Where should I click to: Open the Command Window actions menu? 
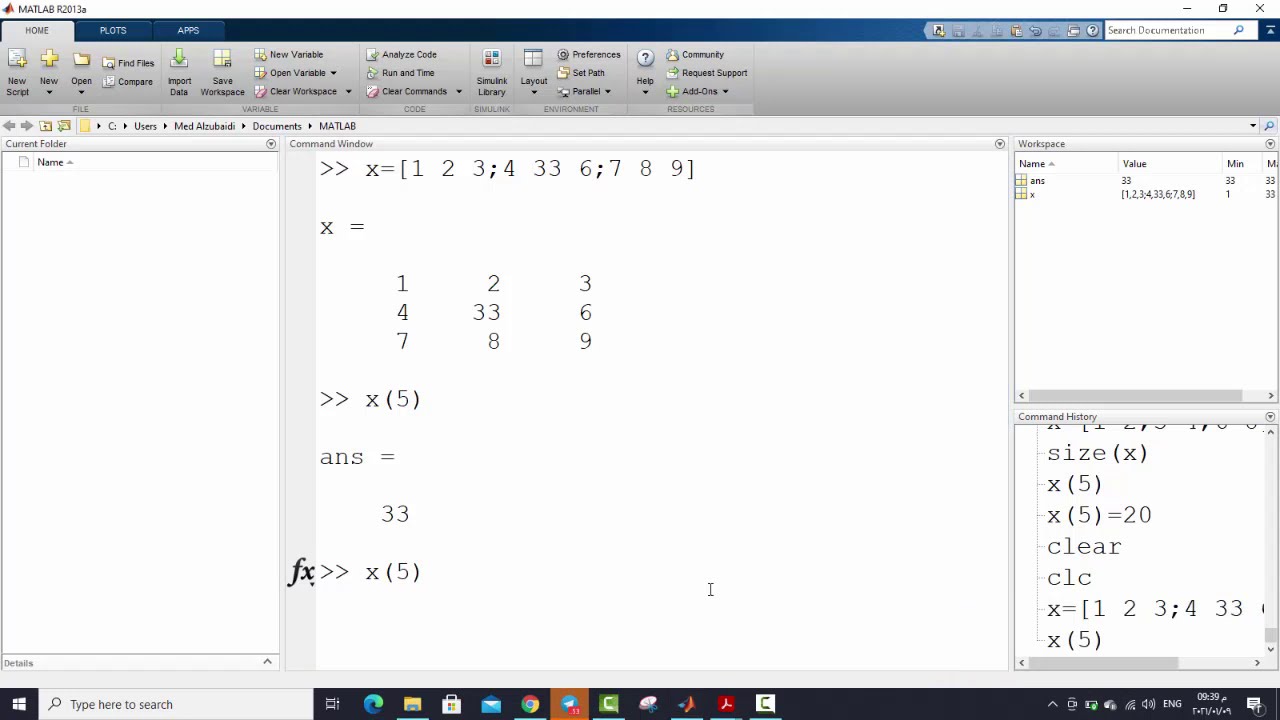[x=1000, y=144]
